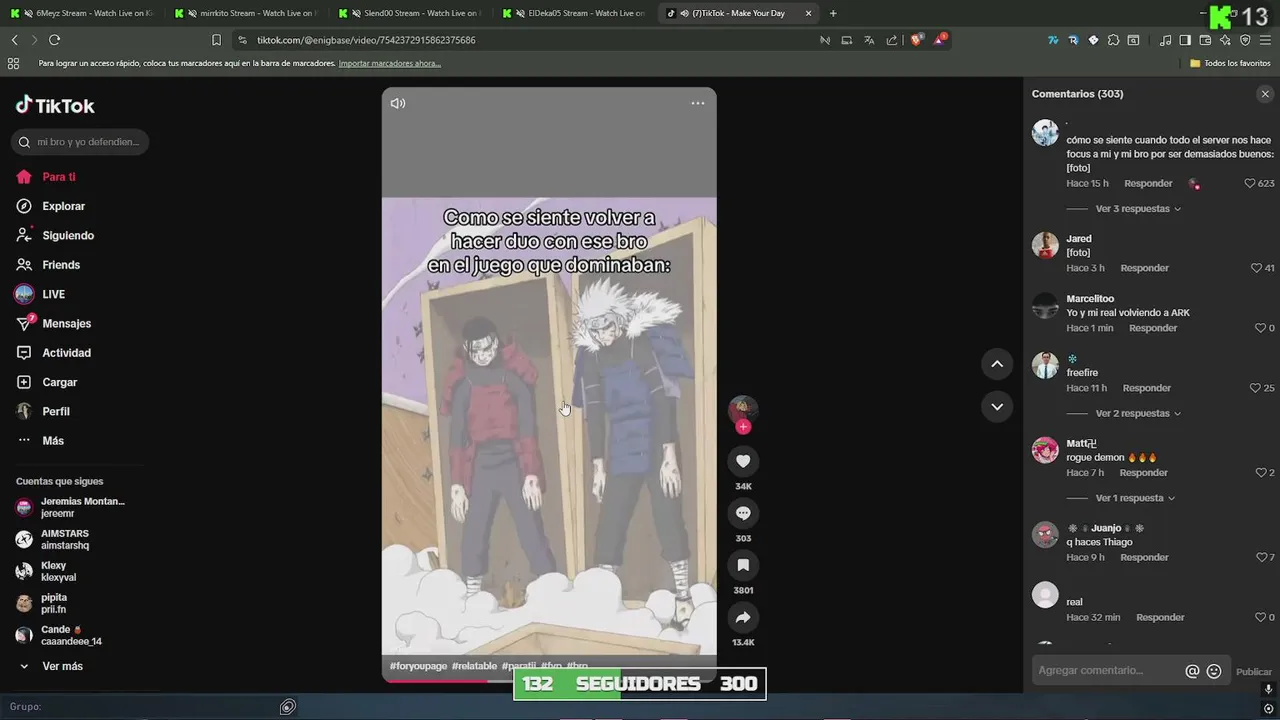Click the TikTok search field

(x=80, y=142)
